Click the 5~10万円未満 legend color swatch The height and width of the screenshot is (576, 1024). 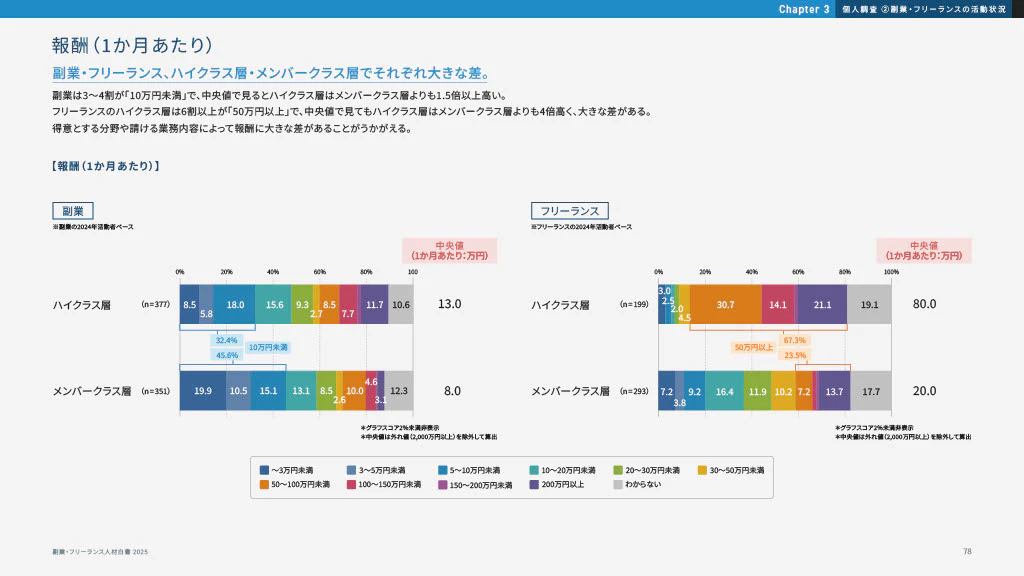point(443,470)
